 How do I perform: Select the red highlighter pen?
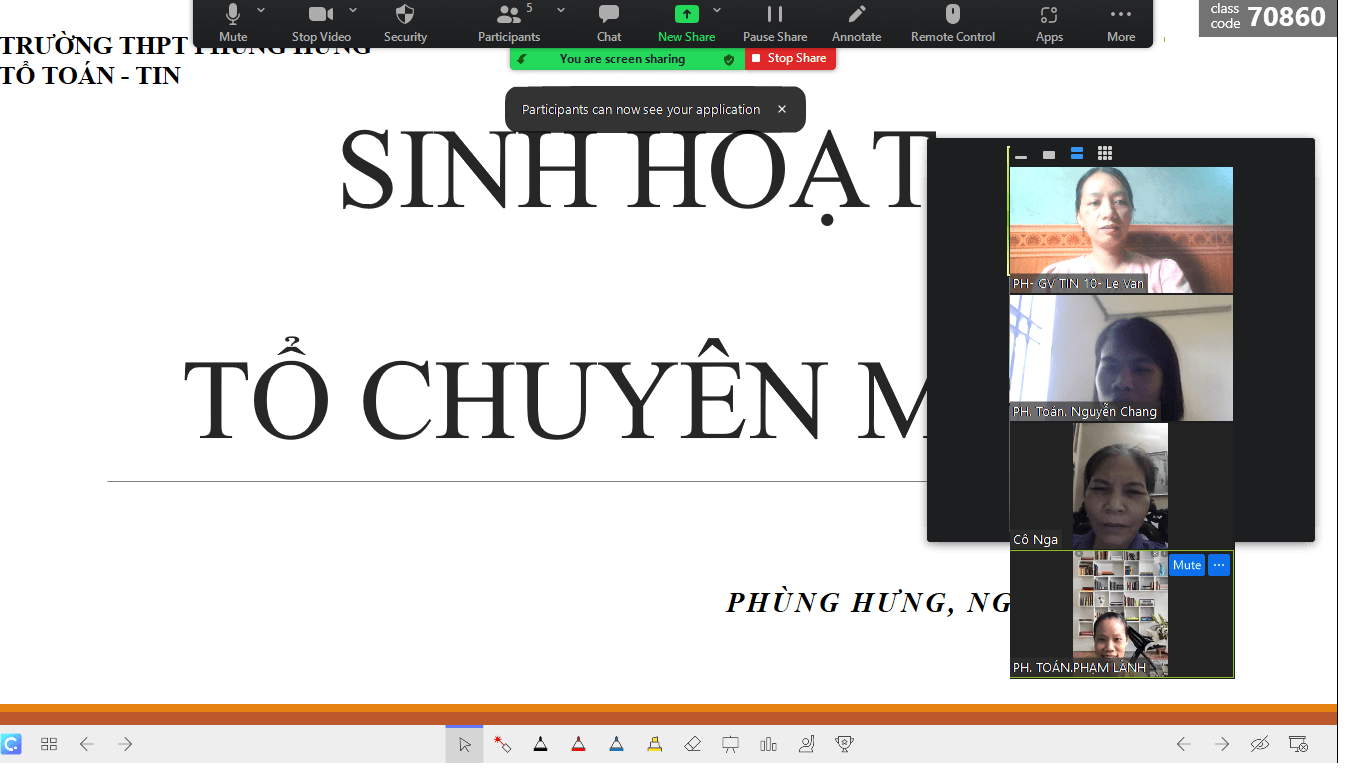click(x=578, y=744)
